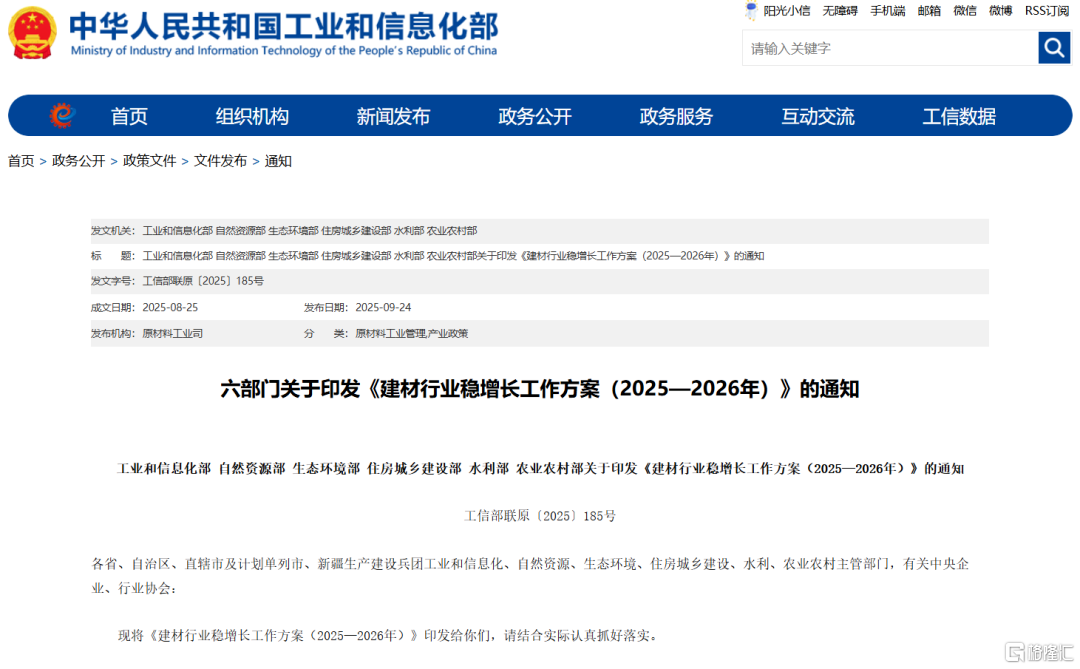Click the national emblem logo
The image size is (1080, 669).
(x=33, y=33)
